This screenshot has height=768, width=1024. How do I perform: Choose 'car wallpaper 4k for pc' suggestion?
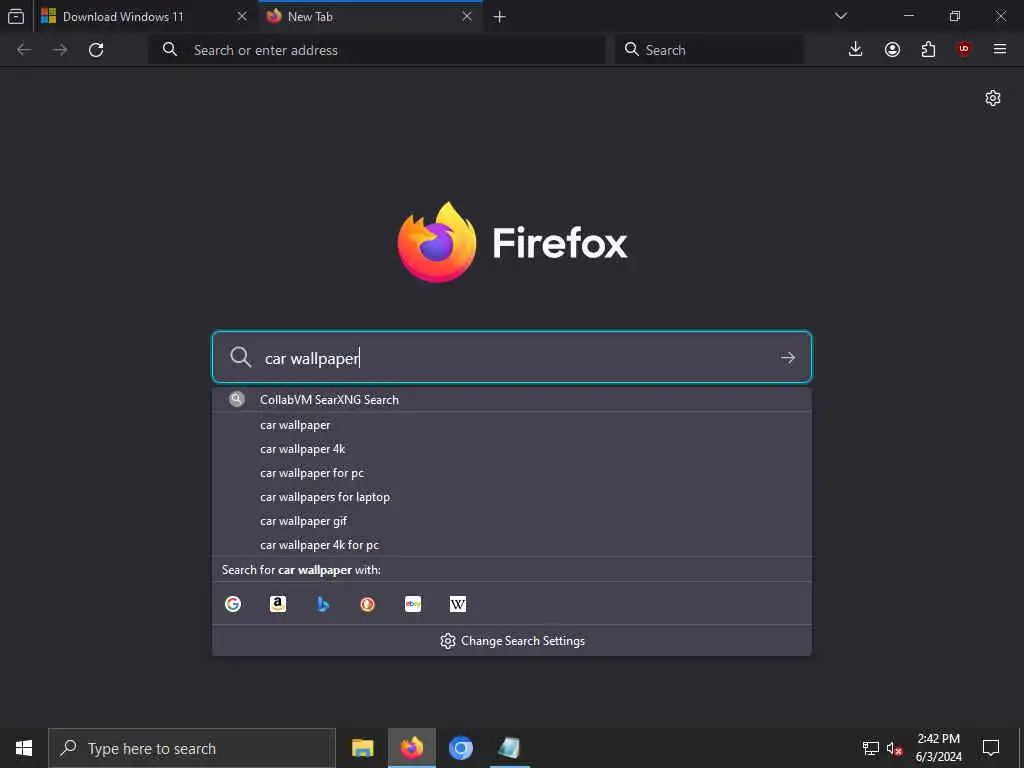click(512, 545)
